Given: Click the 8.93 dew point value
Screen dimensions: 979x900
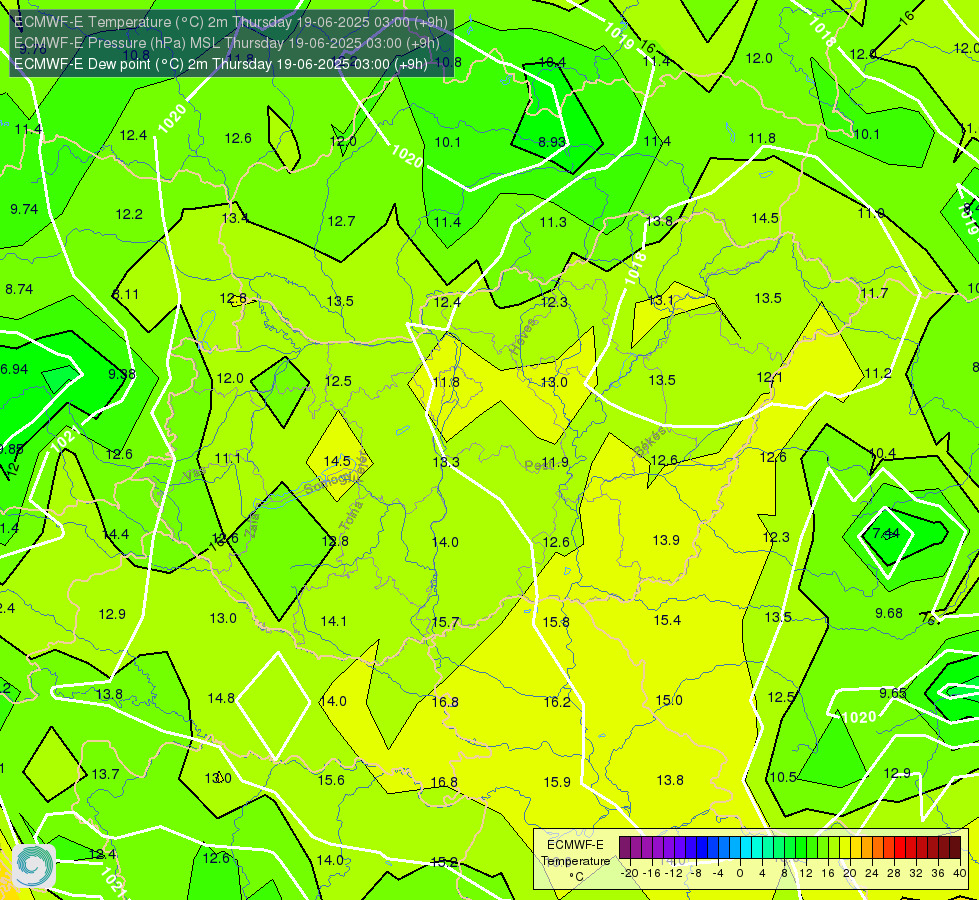Looking at the screenshot, I should (552, 142).
